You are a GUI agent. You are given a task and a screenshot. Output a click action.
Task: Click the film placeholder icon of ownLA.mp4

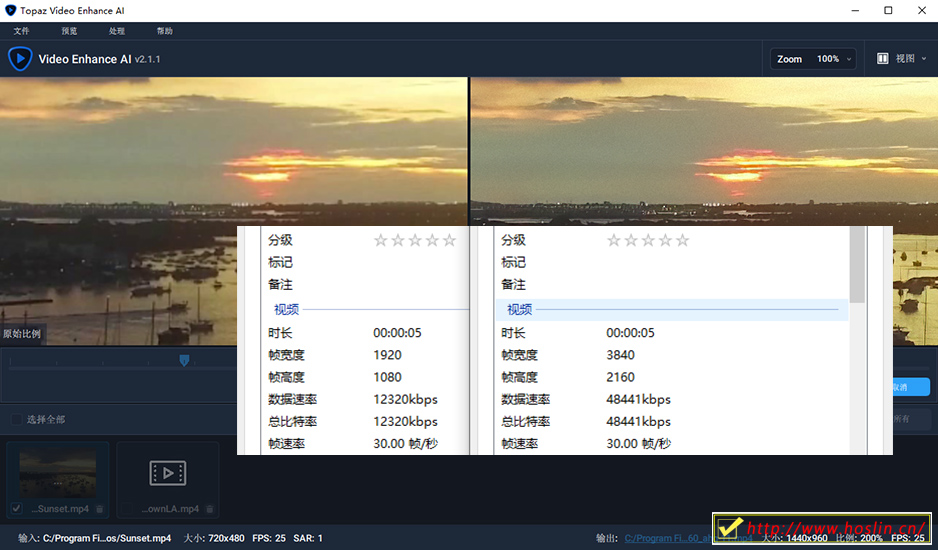[168, 473]
